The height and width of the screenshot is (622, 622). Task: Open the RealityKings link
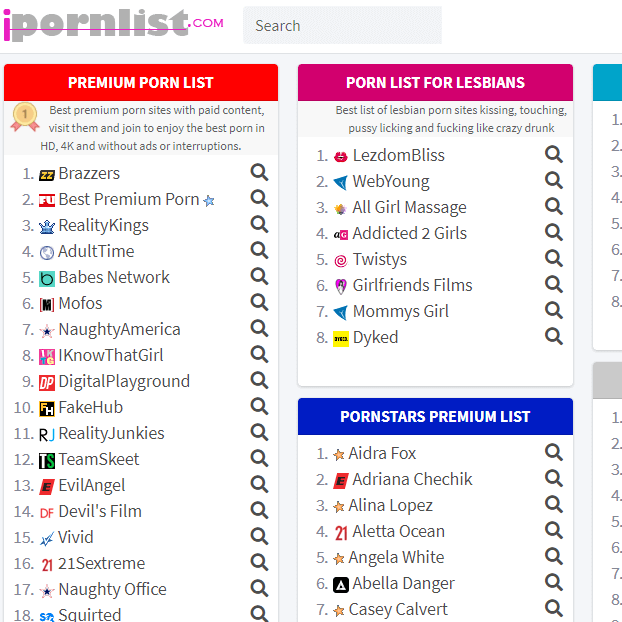tap(103, 225)
